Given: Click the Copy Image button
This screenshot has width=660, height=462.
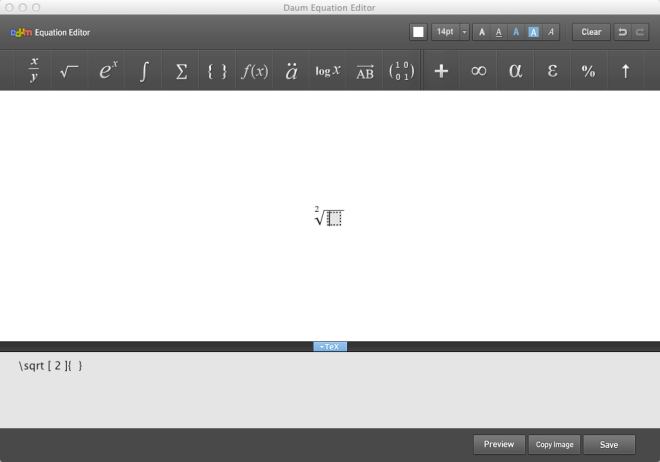Looking at the screenshot, I should coord(554,444).
